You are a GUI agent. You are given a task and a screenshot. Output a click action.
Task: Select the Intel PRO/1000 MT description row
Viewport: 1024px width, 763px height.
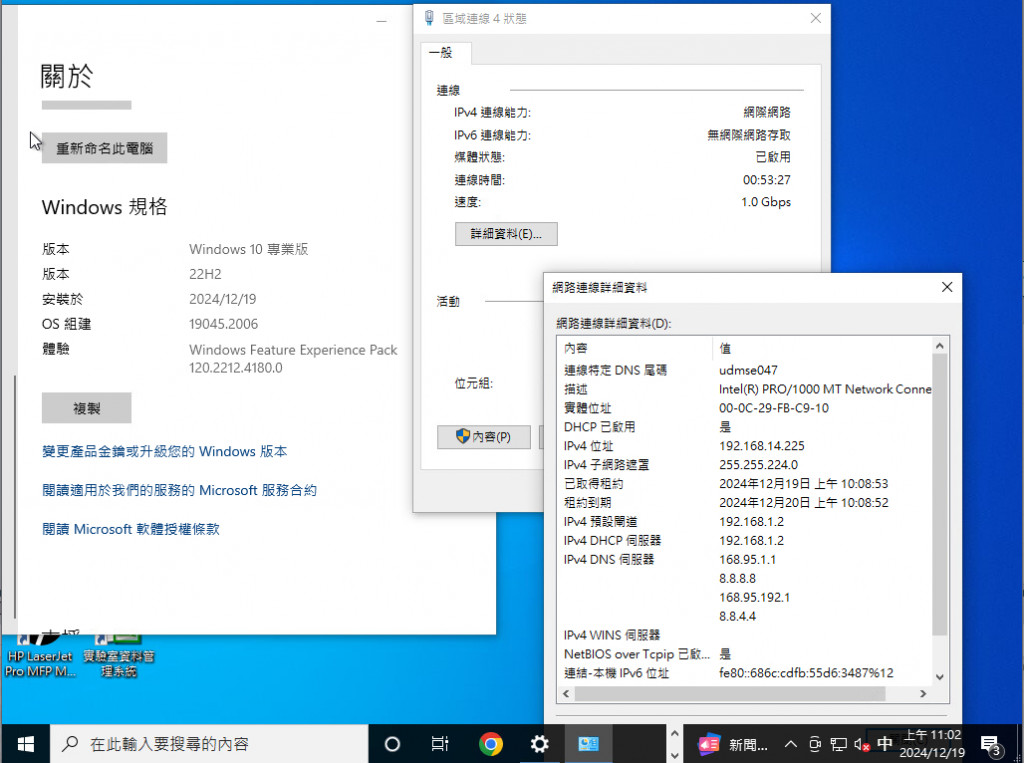746,389
